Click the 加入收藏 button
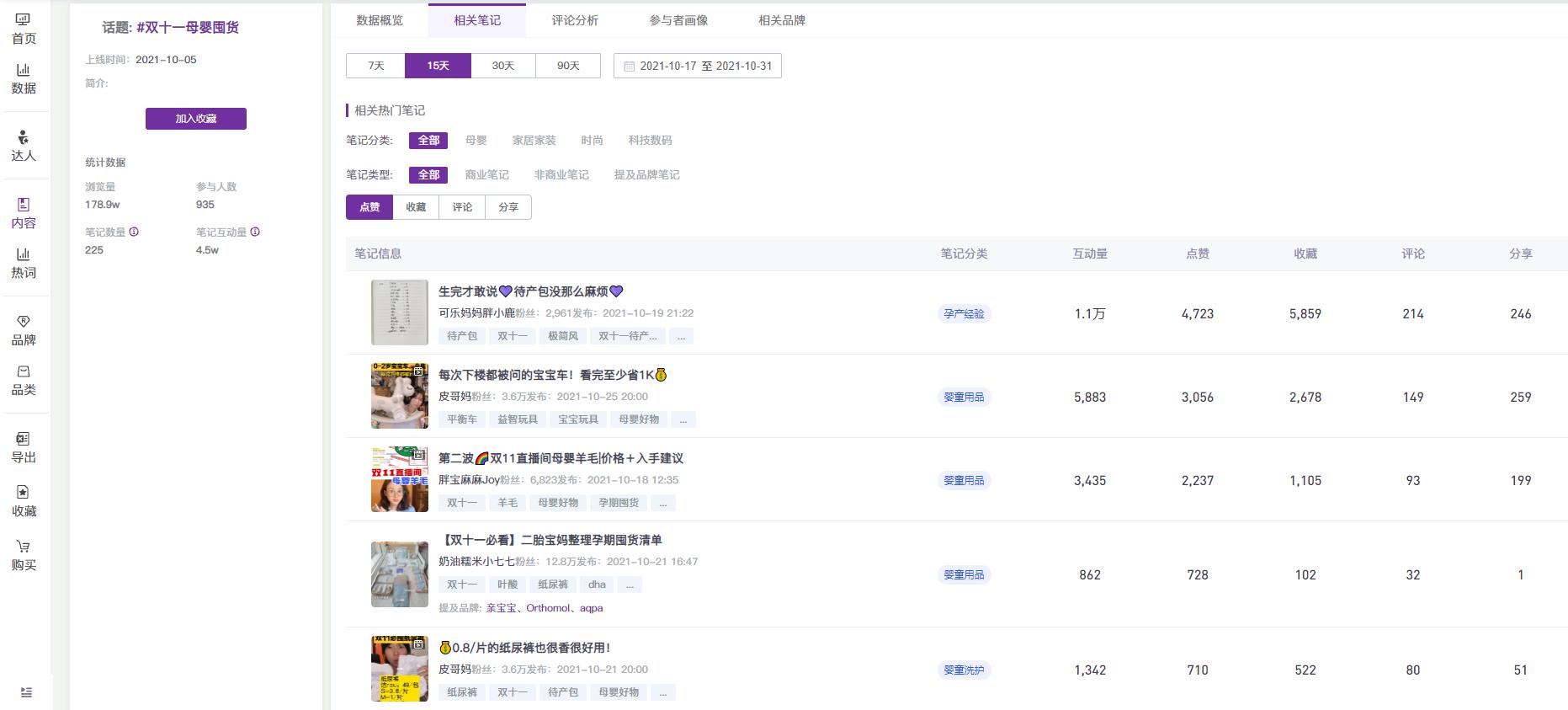This screenshot has height=710, width=1568. tap(195, 119)
